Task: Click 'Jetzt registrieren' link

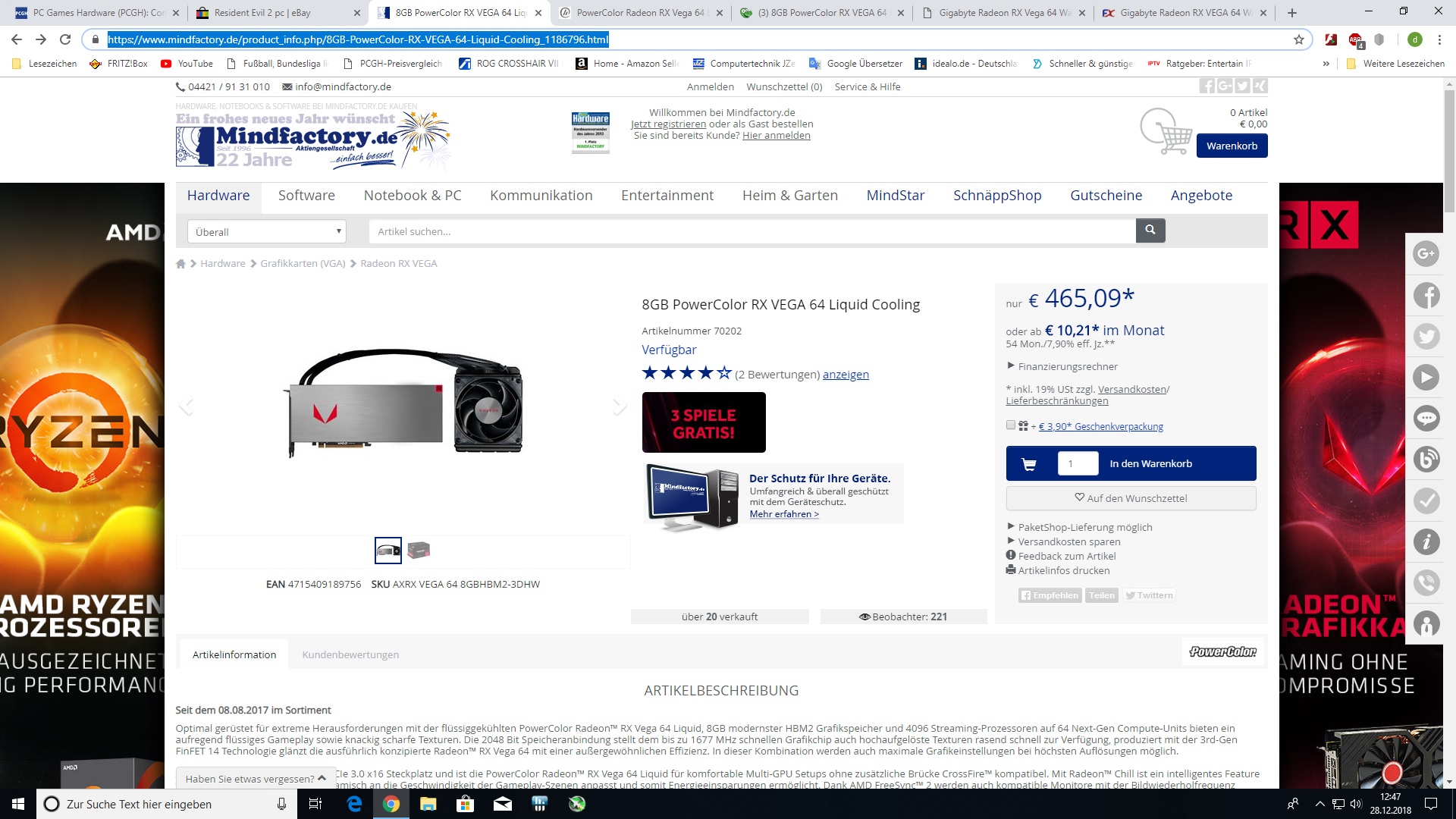Action: click(x=668, y=124)
